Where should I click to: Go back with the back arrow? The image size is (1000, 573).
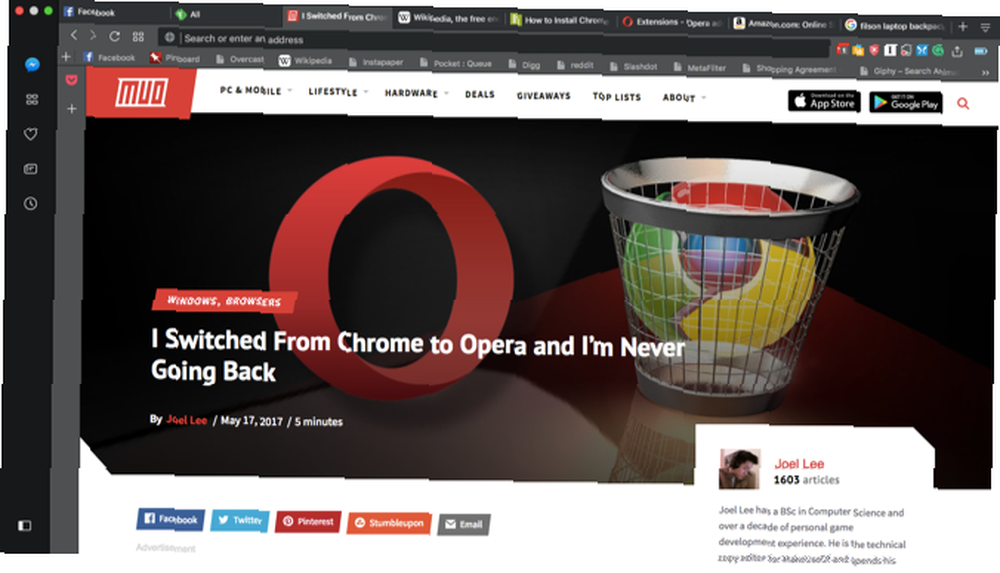click(74, 35)
